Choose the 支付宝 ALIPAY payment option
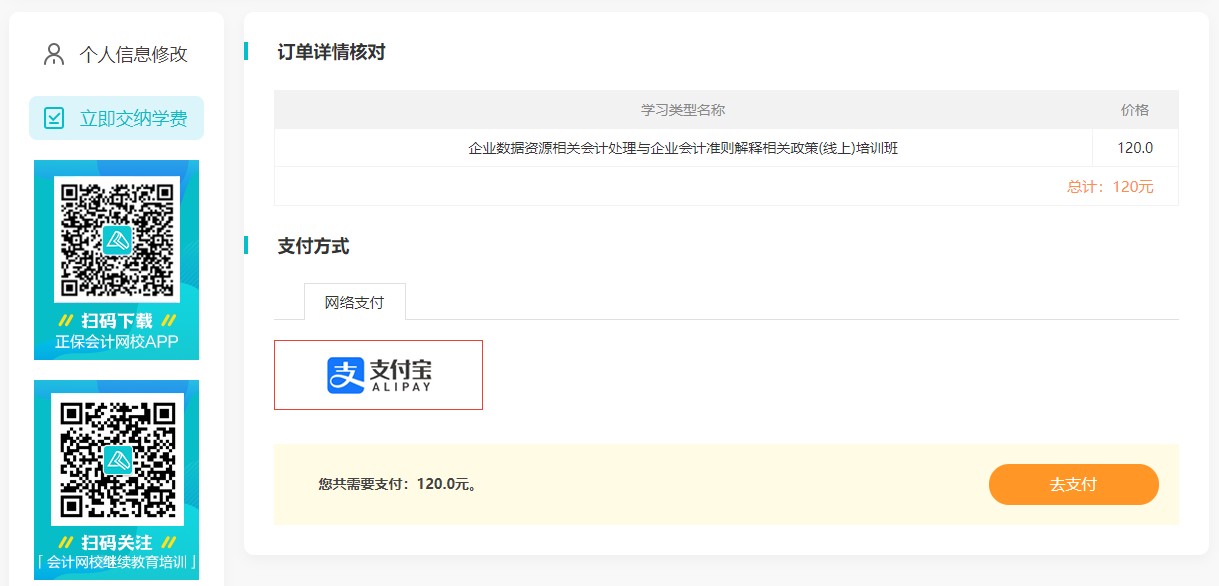 (x=378, y=375)
